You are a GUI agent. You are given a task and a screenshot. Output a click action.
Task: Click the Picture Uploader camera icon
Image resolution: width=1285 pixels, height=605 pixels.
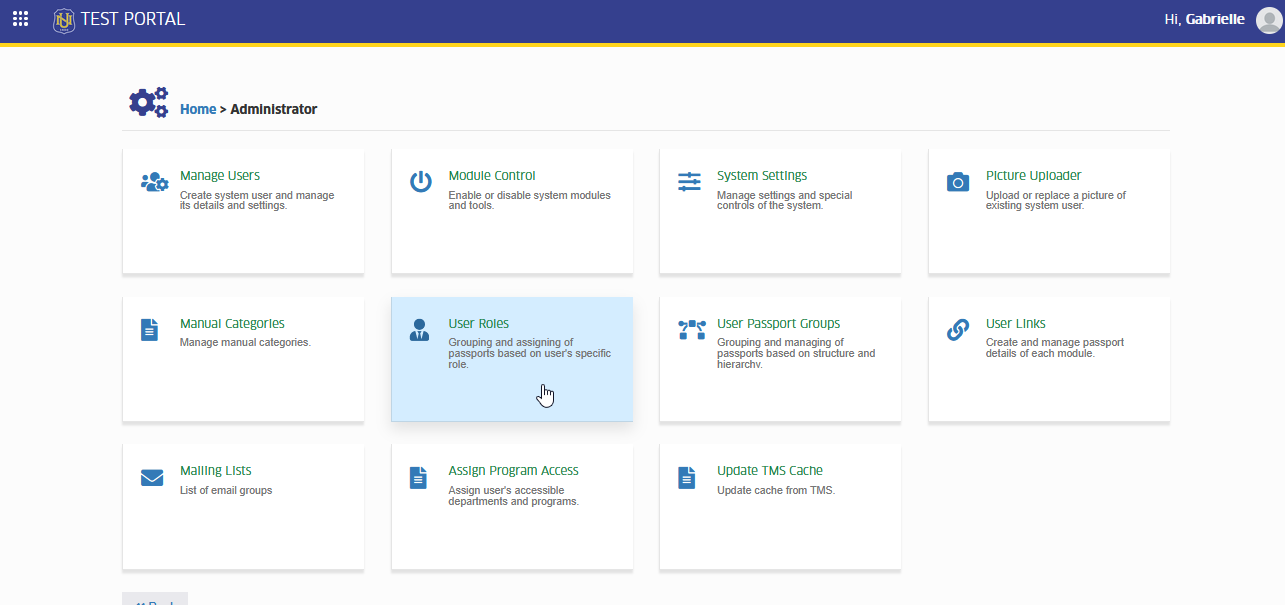pos(958,182)
